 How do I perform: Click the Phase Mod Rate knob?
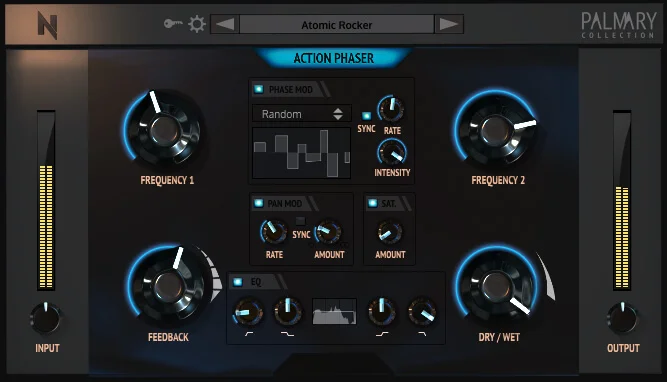pyautogui.click(x=391, y=109)
